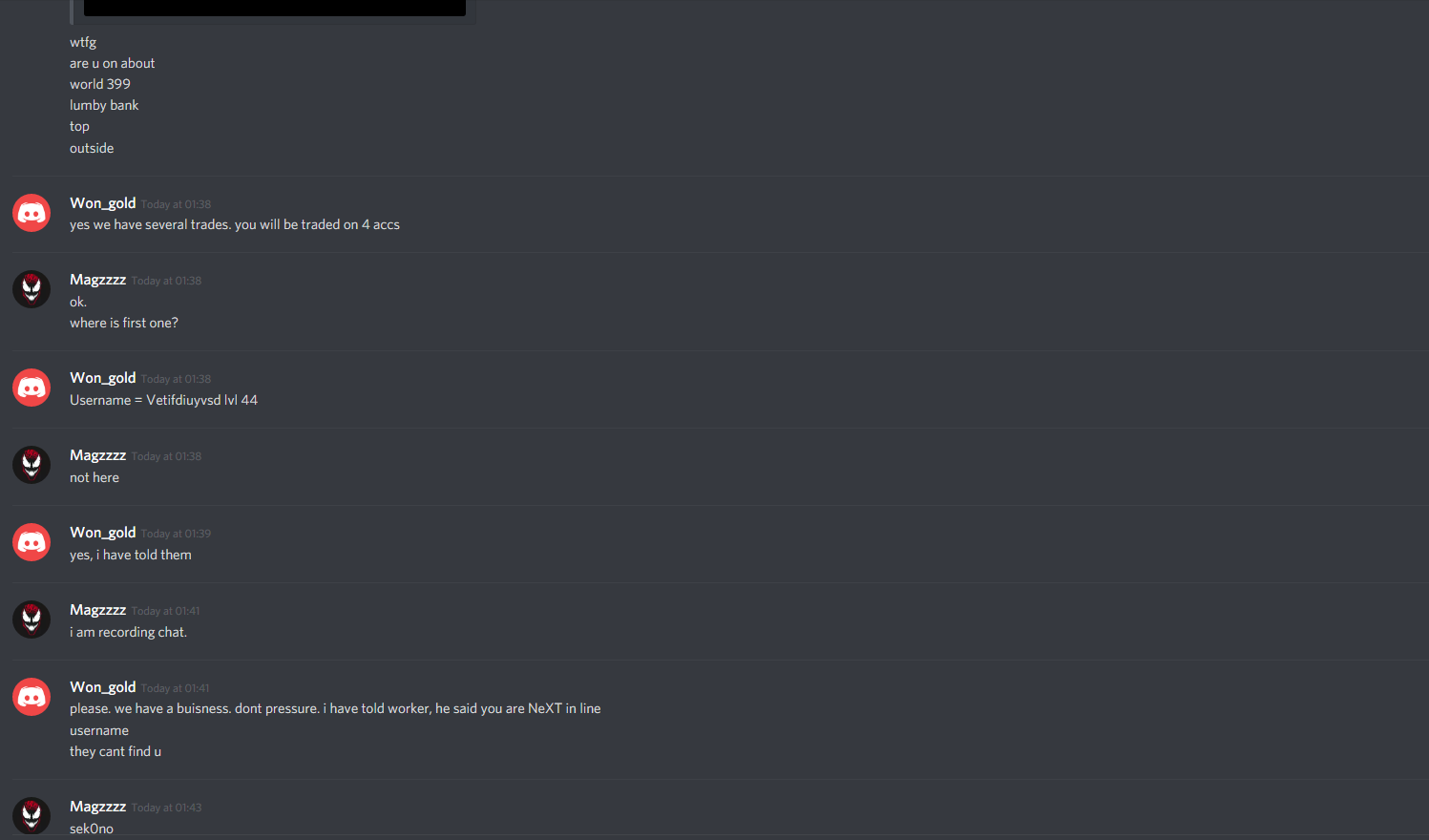The image size is (1429, 840).
Task: Click message 'Username = Vetifdiuyvsd lvl 44'
Action: pyautogui.click(x=164, y=400)
